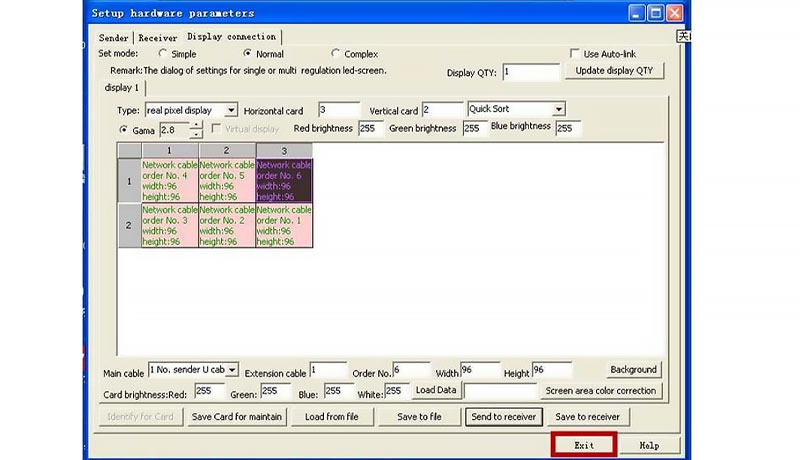Click Save to file button
Viewport: 800px width, 460px height.
(419, 417)
